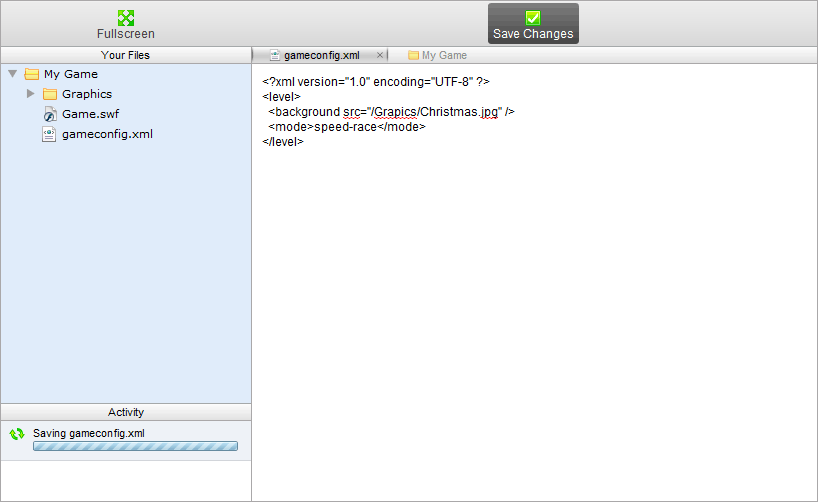Viewport: 818px width, 502px height.
Task: Click the misspelled 'Grapics' word in editor
Action: tap(395, 112)
